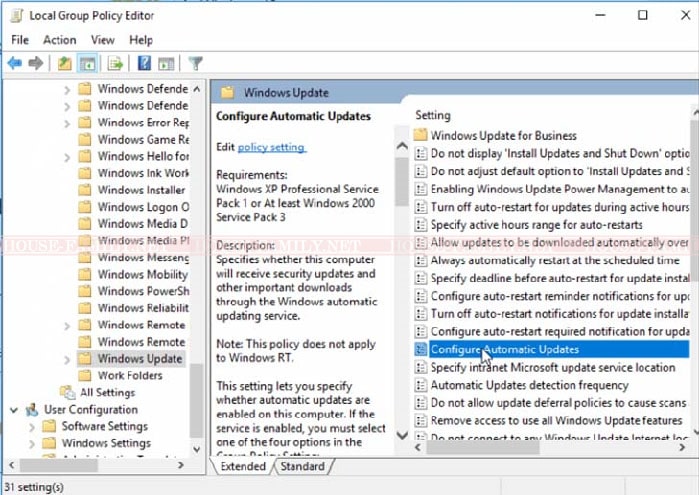This screenshot has width=699, height=495.
Task: Open the Help toolbar icon
Action: (x=144, y=63)
